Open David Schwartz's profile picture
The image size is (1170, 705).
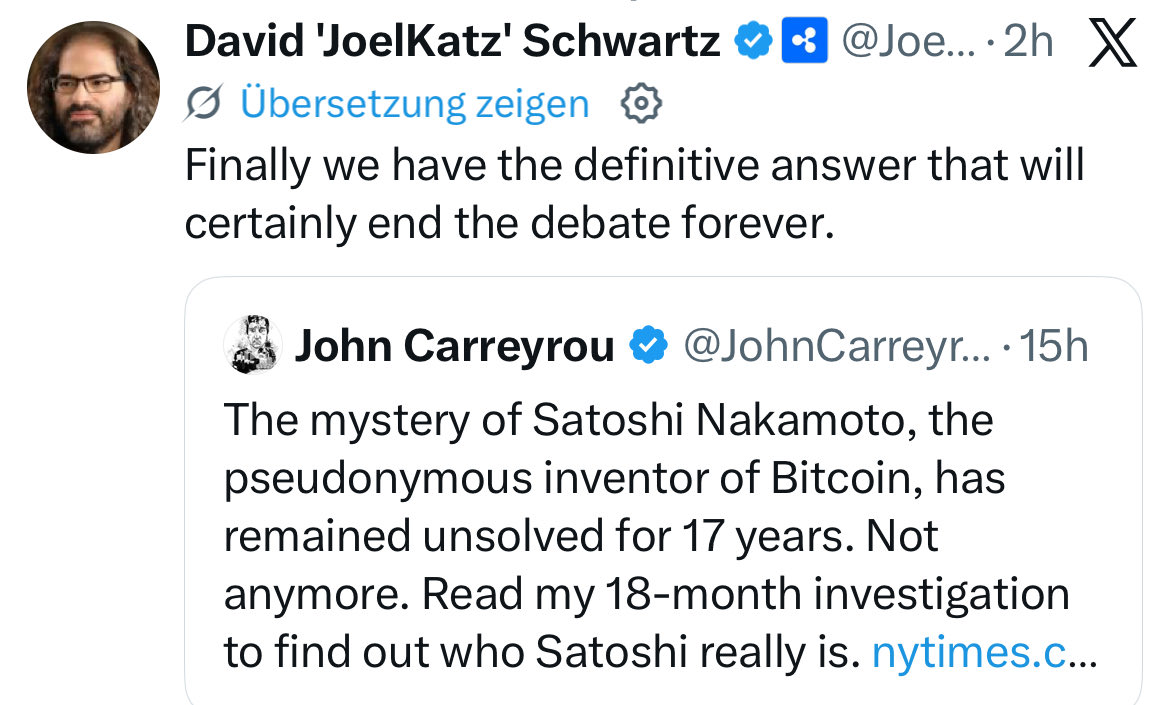[93, 86]
